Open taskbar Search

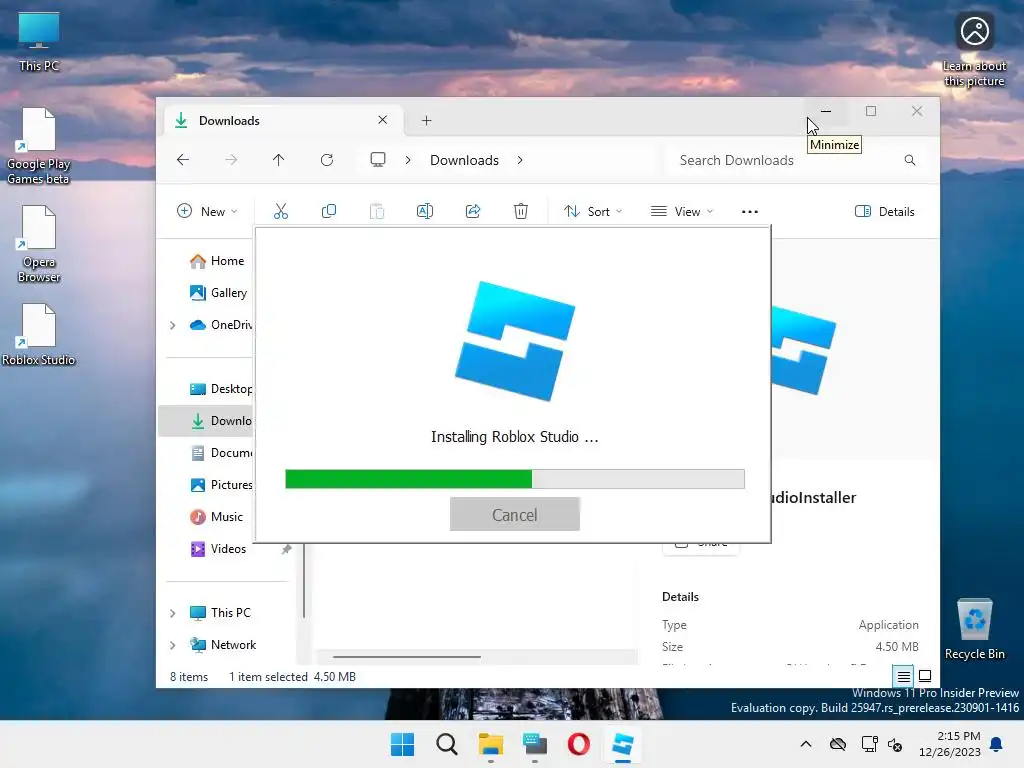[447, 744]
